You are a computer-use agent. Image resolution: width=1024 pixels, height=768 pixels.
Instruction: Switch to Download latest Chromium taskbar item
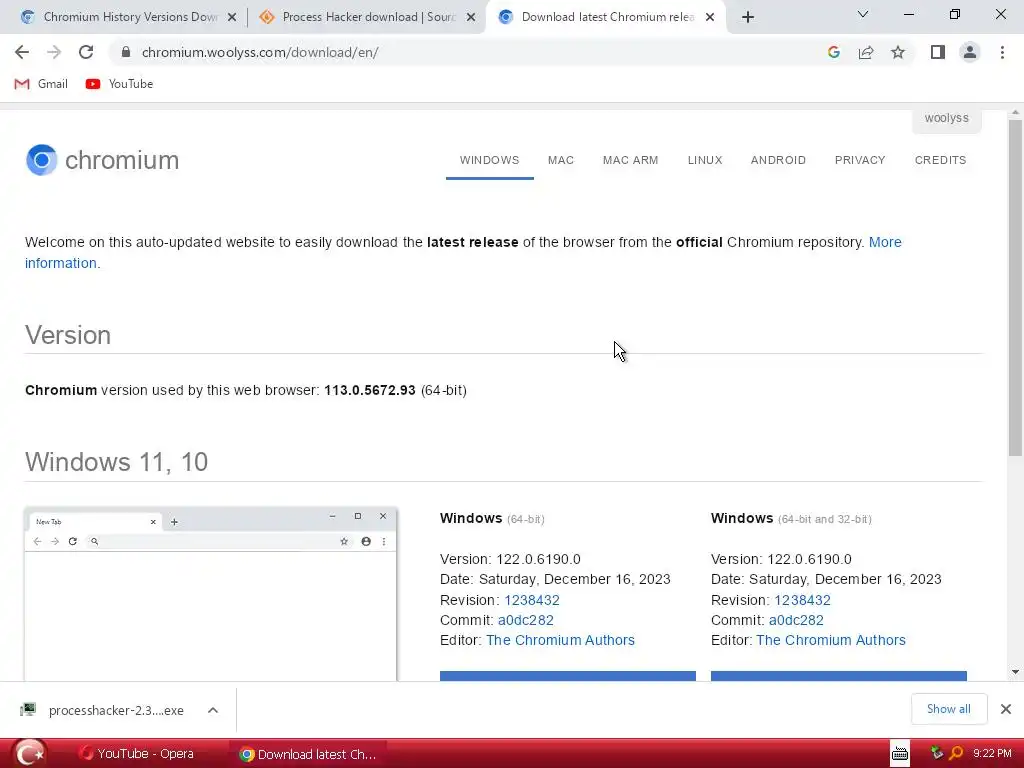tap(308, 754)
